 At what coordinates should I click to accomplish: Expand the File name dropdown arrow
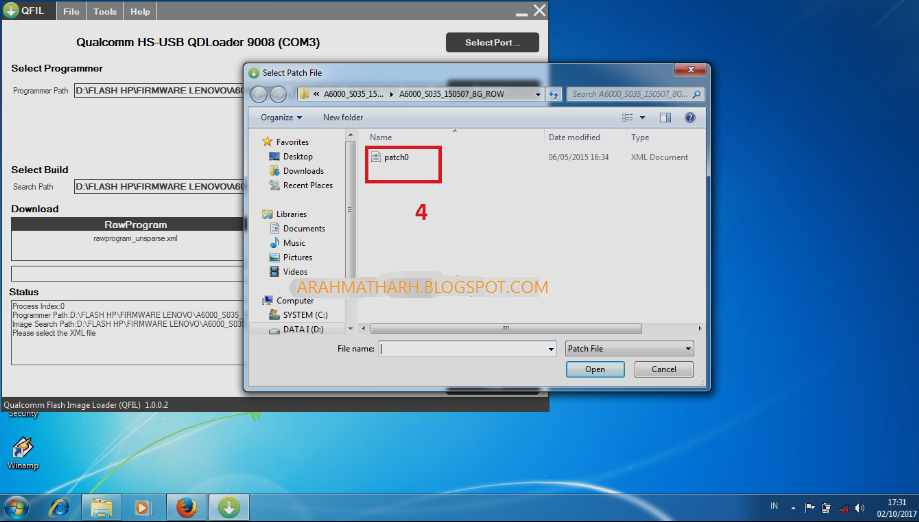[x=551, y=349]
